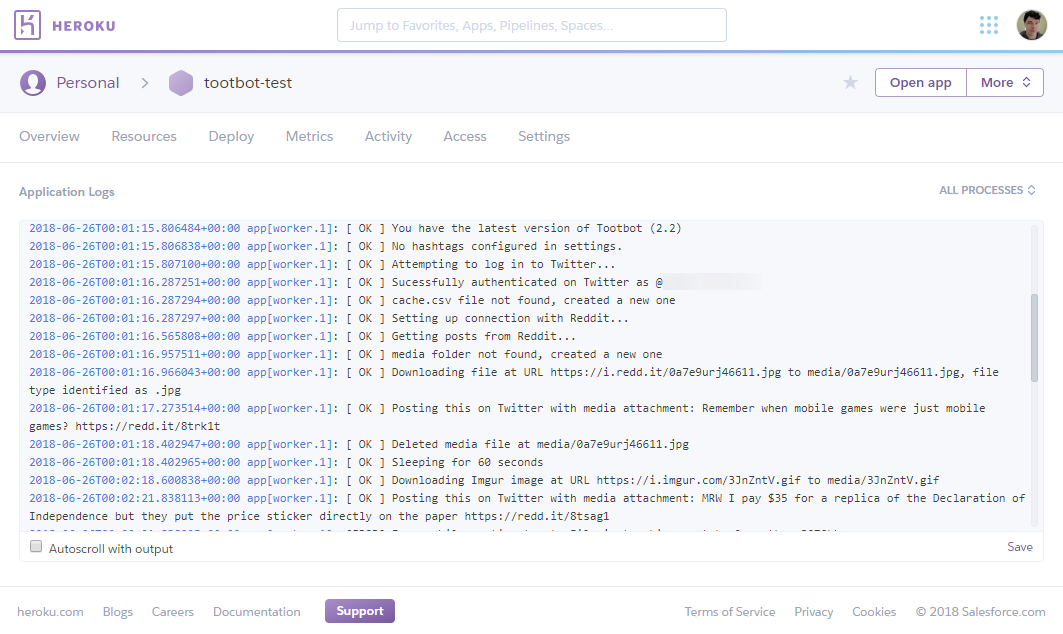Open the More actions dropdown
The width and height of the screenshot is (1063, 634).
click(1005, 83)
